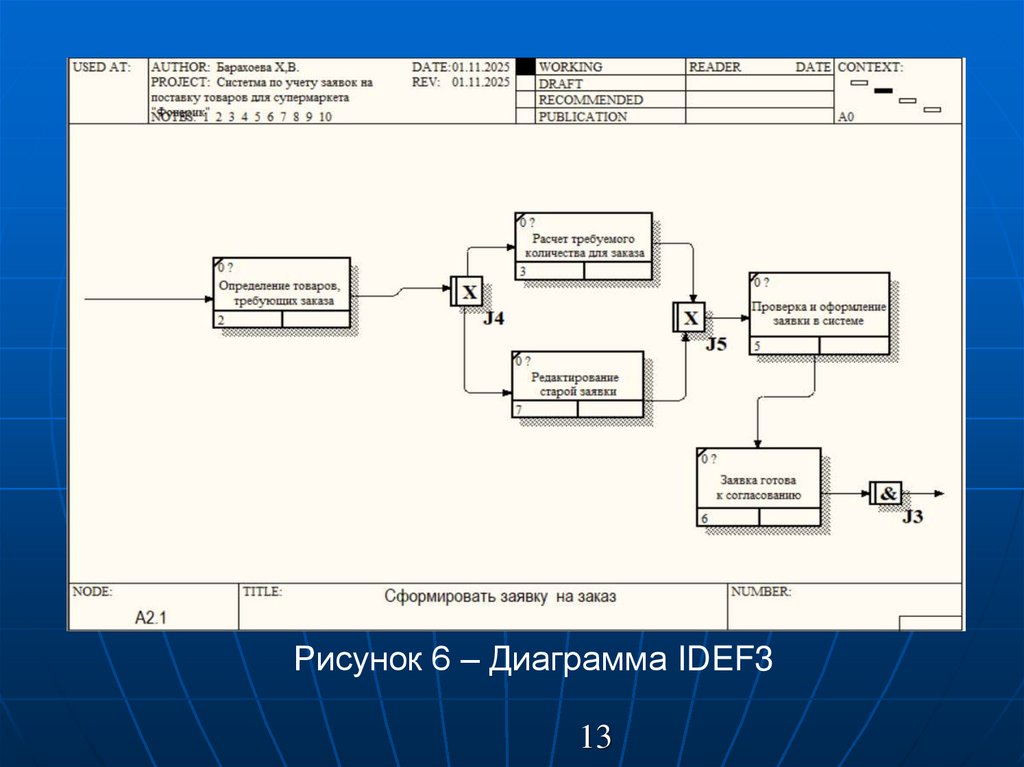The width and height of the screenshot is (1024, 767).
Task: Click the 'J5' junction label
Action: point(716,344)
